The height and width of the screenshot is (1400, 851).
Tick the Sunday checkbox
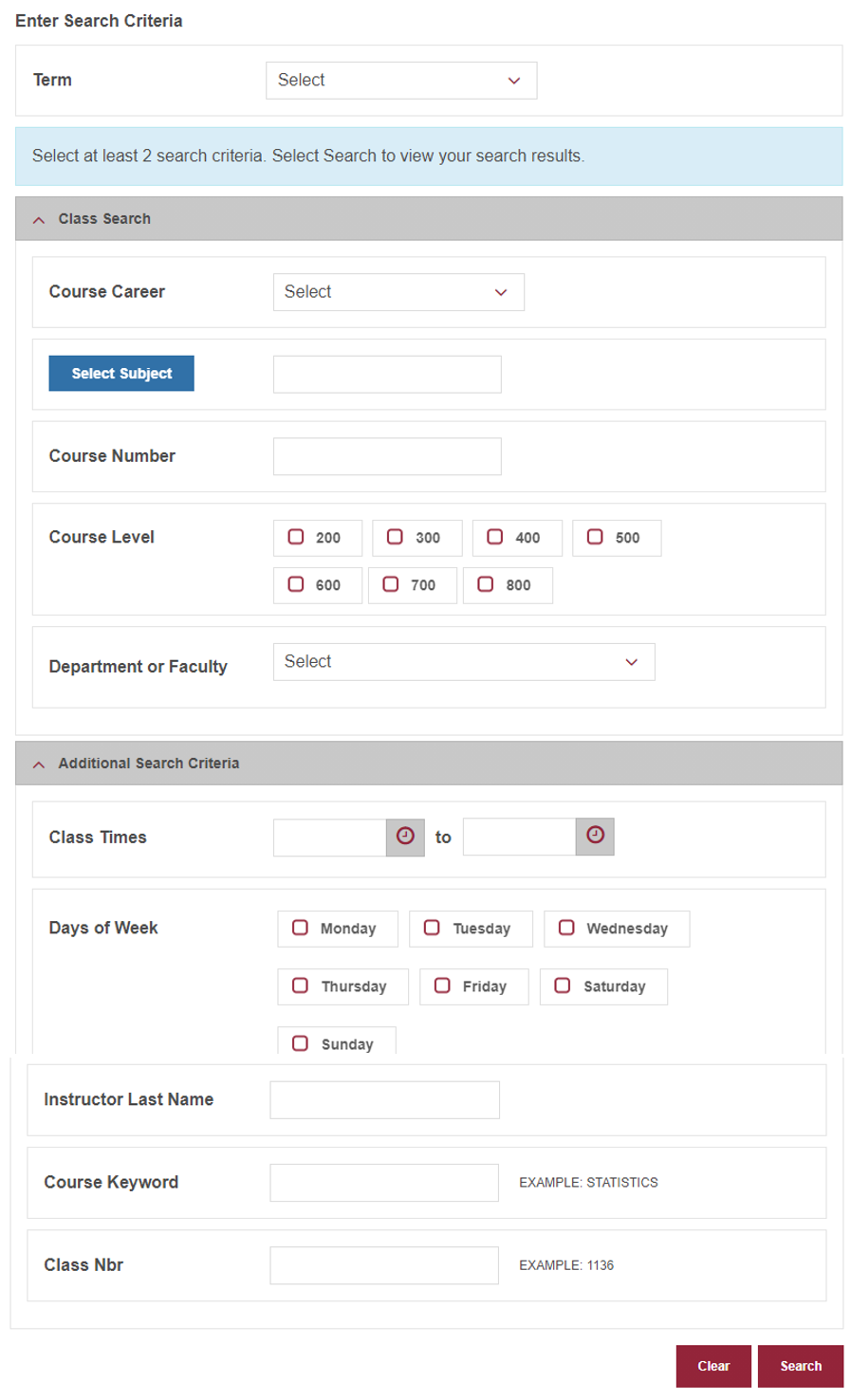click(300, 1043)
